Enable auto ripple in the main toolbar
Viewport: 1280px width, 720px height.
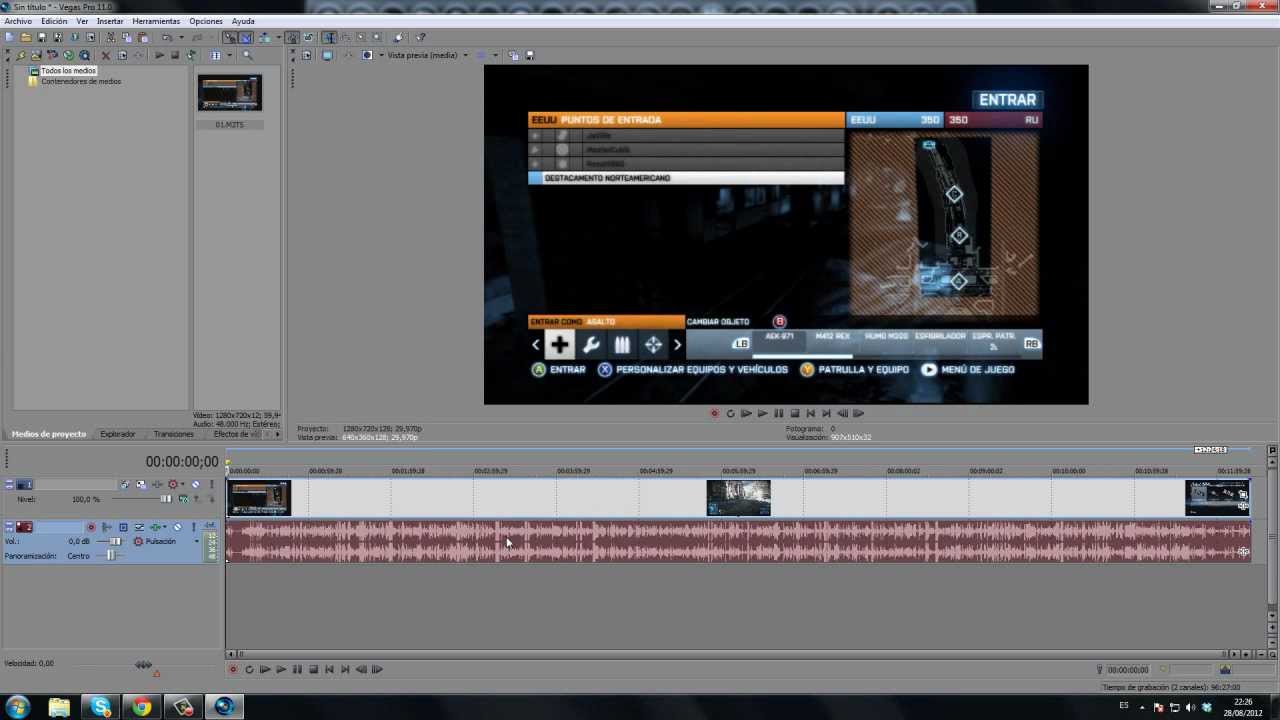[x=265, y=37]
